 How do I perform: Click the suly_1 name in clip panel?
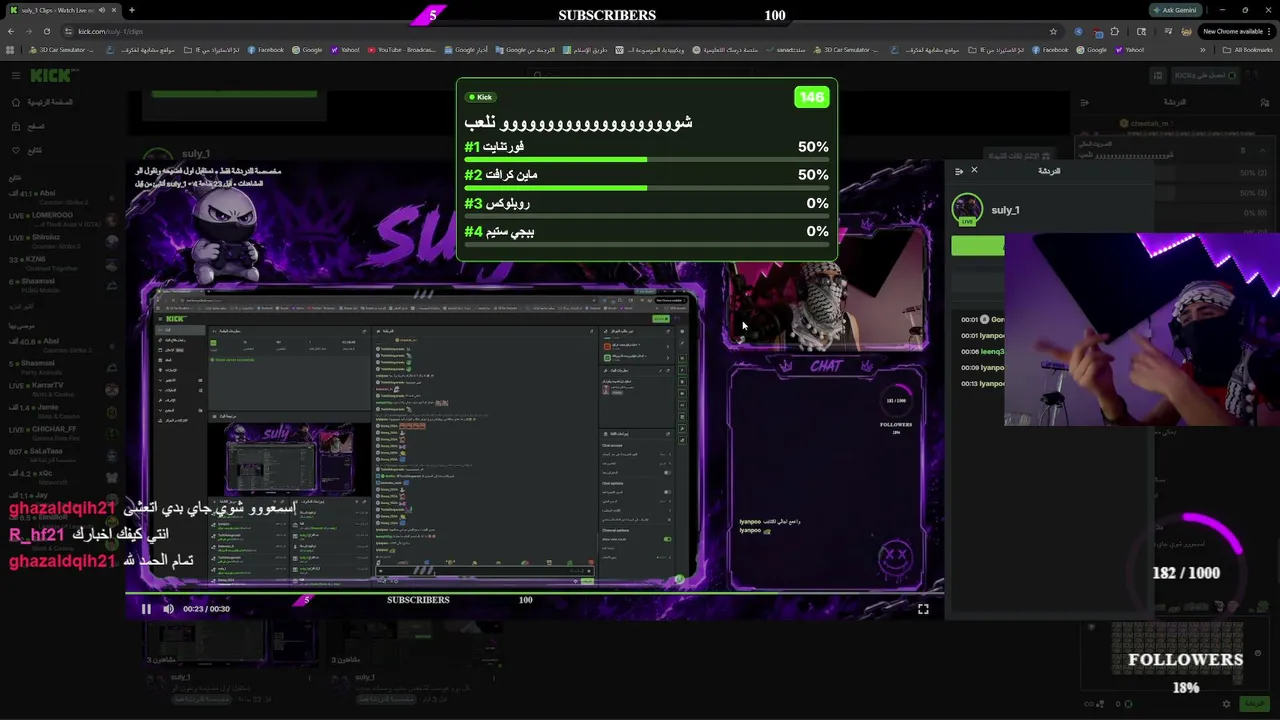(1005, 210)
